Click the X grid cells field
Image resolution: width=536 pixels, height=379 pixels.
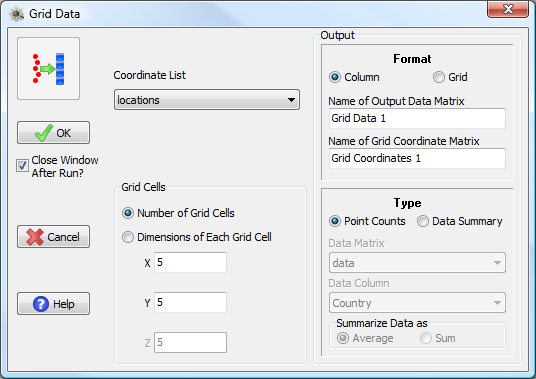tap(190, 262)
